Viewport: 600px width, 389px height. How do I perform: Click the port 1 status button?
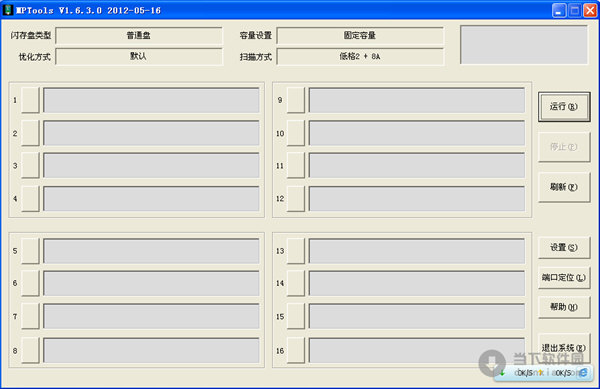[30, 100]
